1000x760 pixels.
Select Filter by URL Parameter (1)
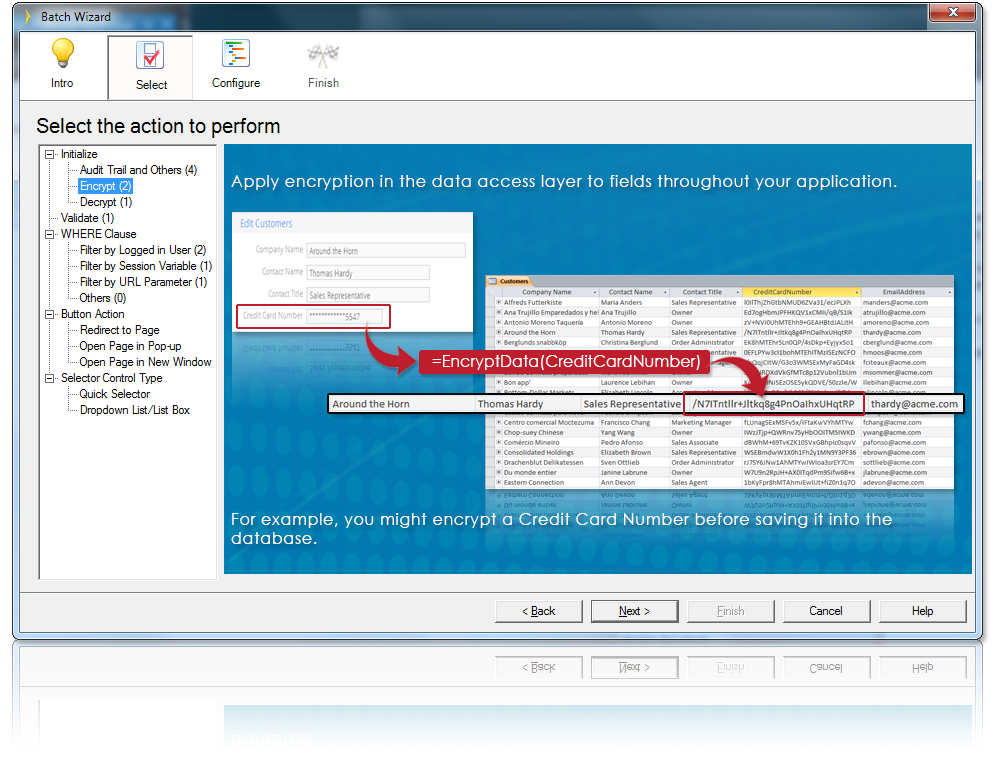[x=142, y=281]
